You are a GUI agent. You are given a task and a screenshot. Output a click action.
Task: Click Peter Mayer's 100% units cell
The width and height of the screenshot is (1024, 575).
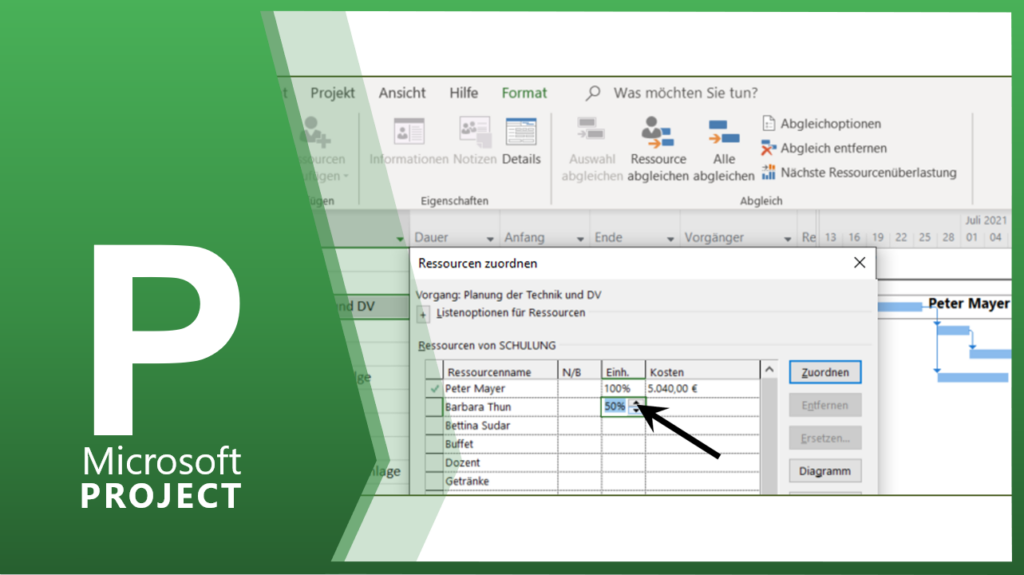(623, 388)
